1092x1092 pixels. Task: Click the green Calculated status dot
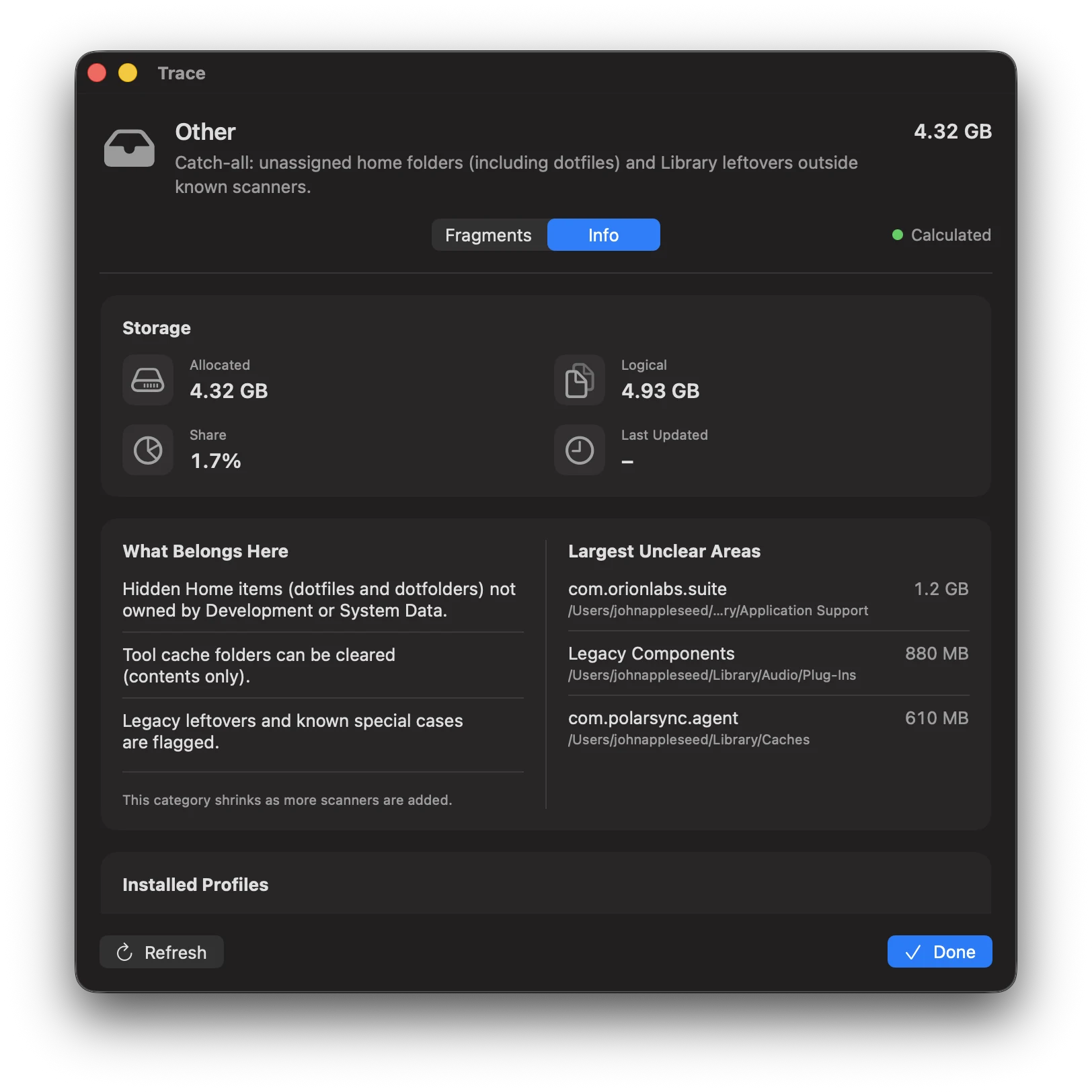pyautogui.click(x=897, y=235)
